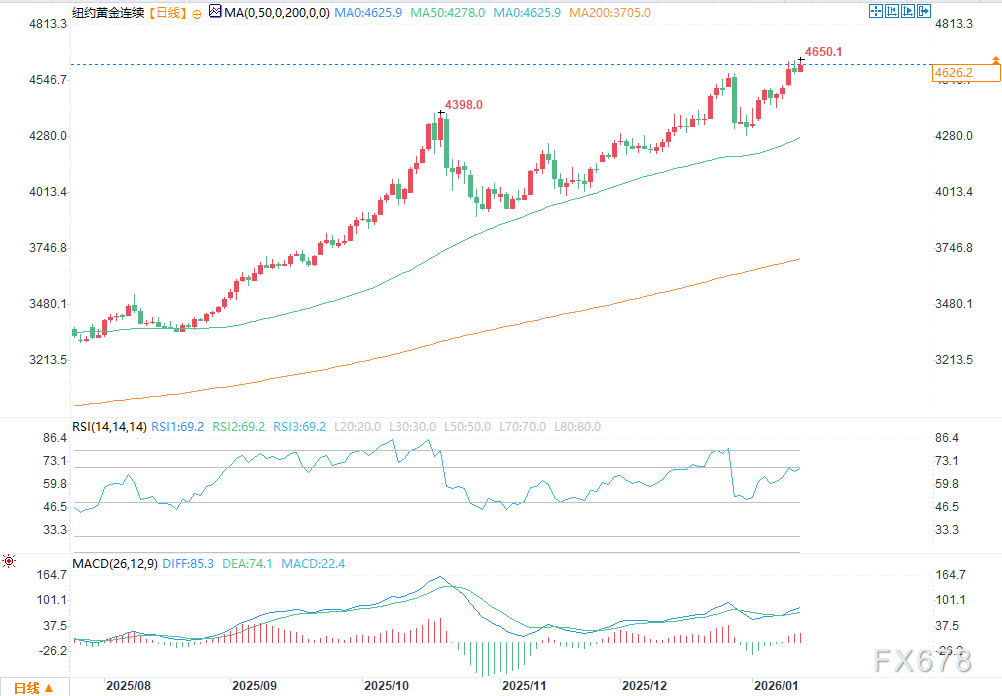Click the crosshair marker at 4650.1 high

click(x=800, y=62)
